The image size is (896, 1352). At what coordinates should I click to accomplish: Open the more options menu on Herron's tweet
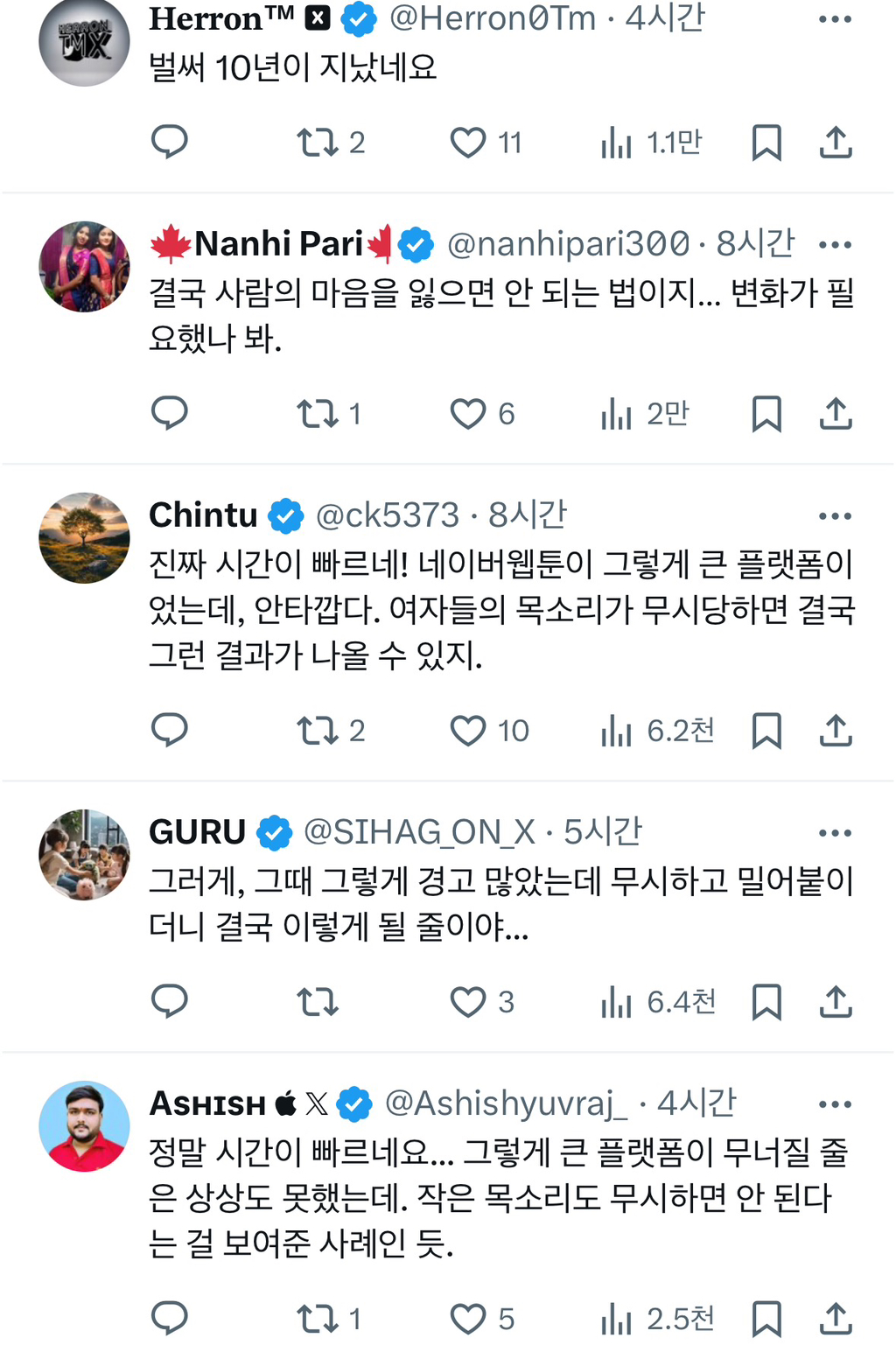837,16
